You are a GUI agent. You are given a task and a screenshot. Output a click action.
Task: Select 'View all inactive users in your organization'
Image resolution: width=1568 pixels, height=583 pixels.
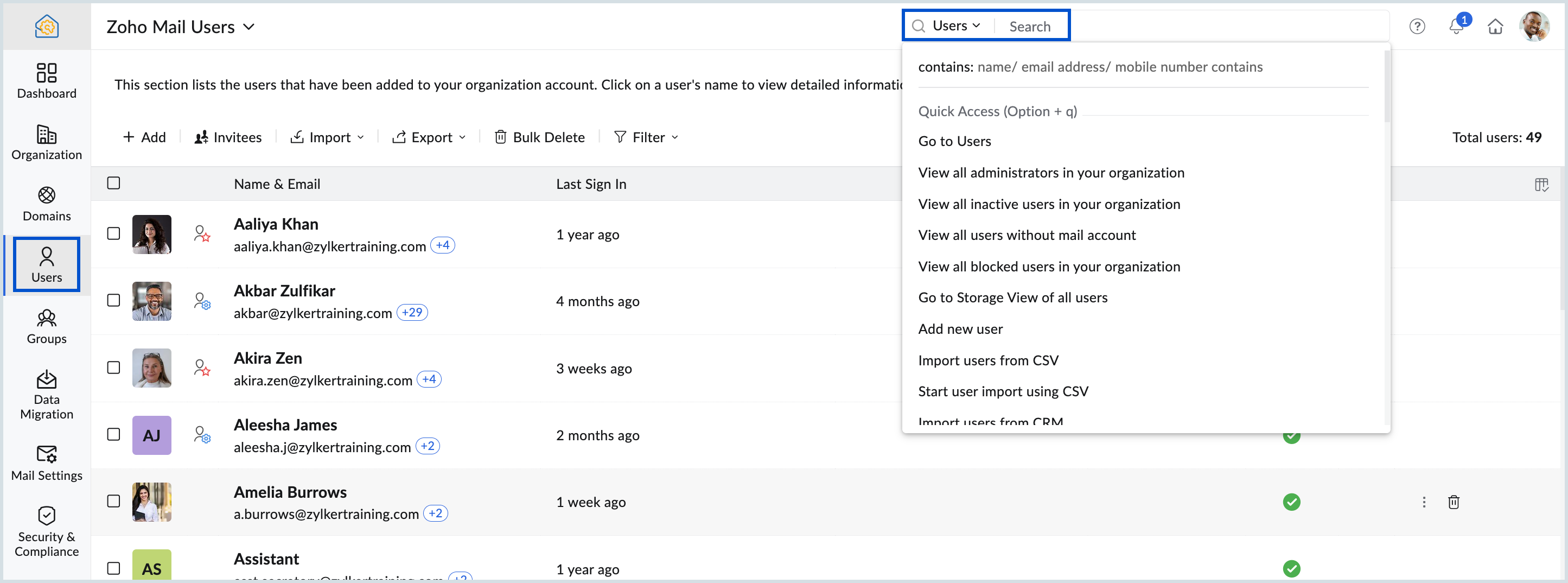click(x=1048, y=204)
